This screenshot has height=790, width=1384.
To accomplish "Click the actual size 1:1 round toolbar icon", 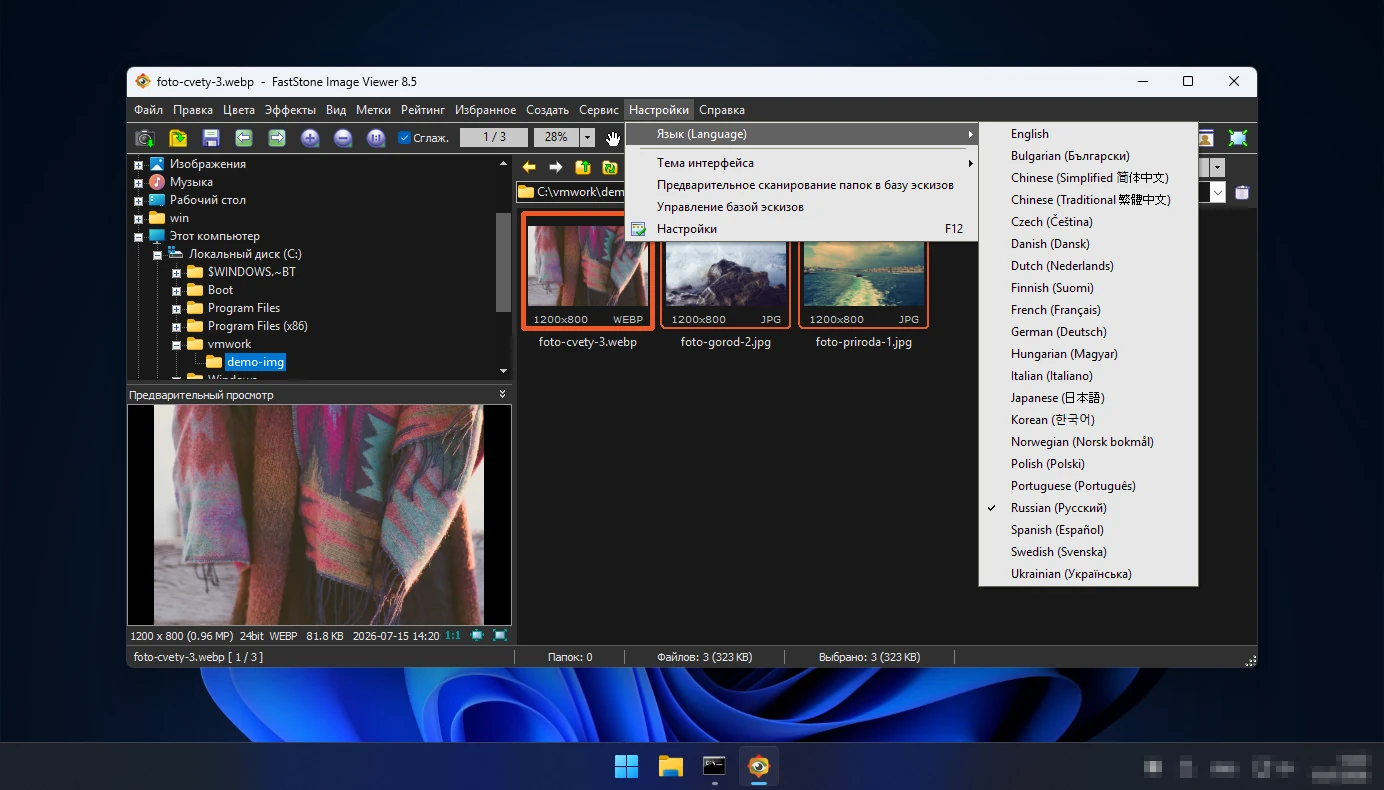I will click(x=376, y=138).
